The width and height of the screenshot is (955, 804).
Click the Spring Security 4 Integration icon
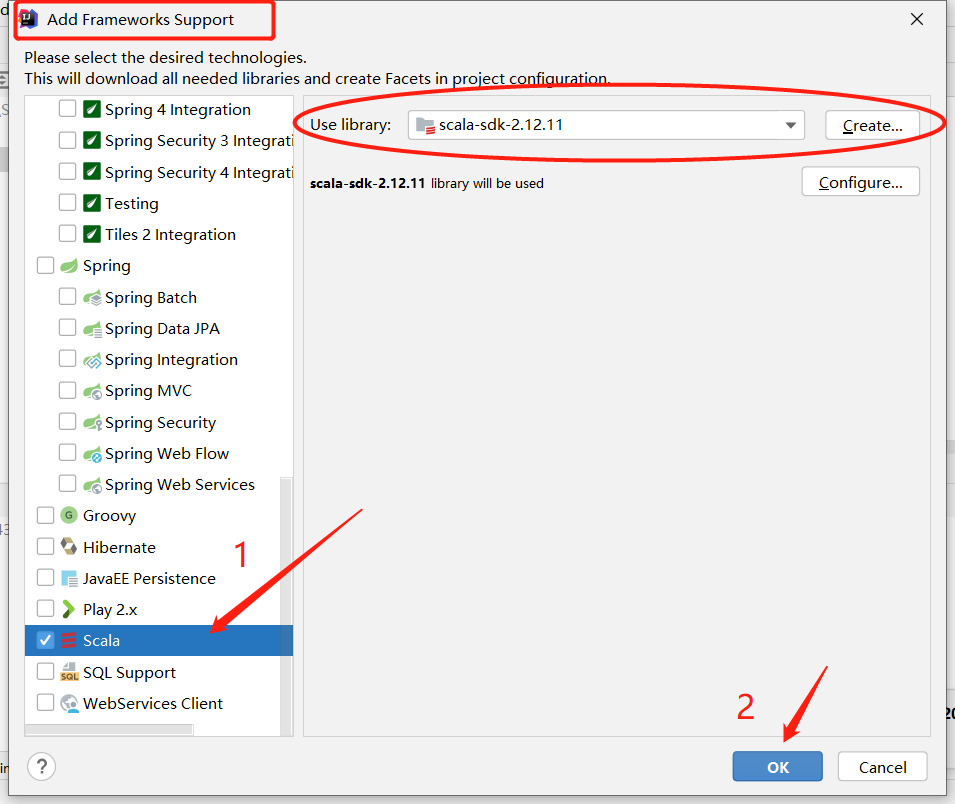pos(91,172)
